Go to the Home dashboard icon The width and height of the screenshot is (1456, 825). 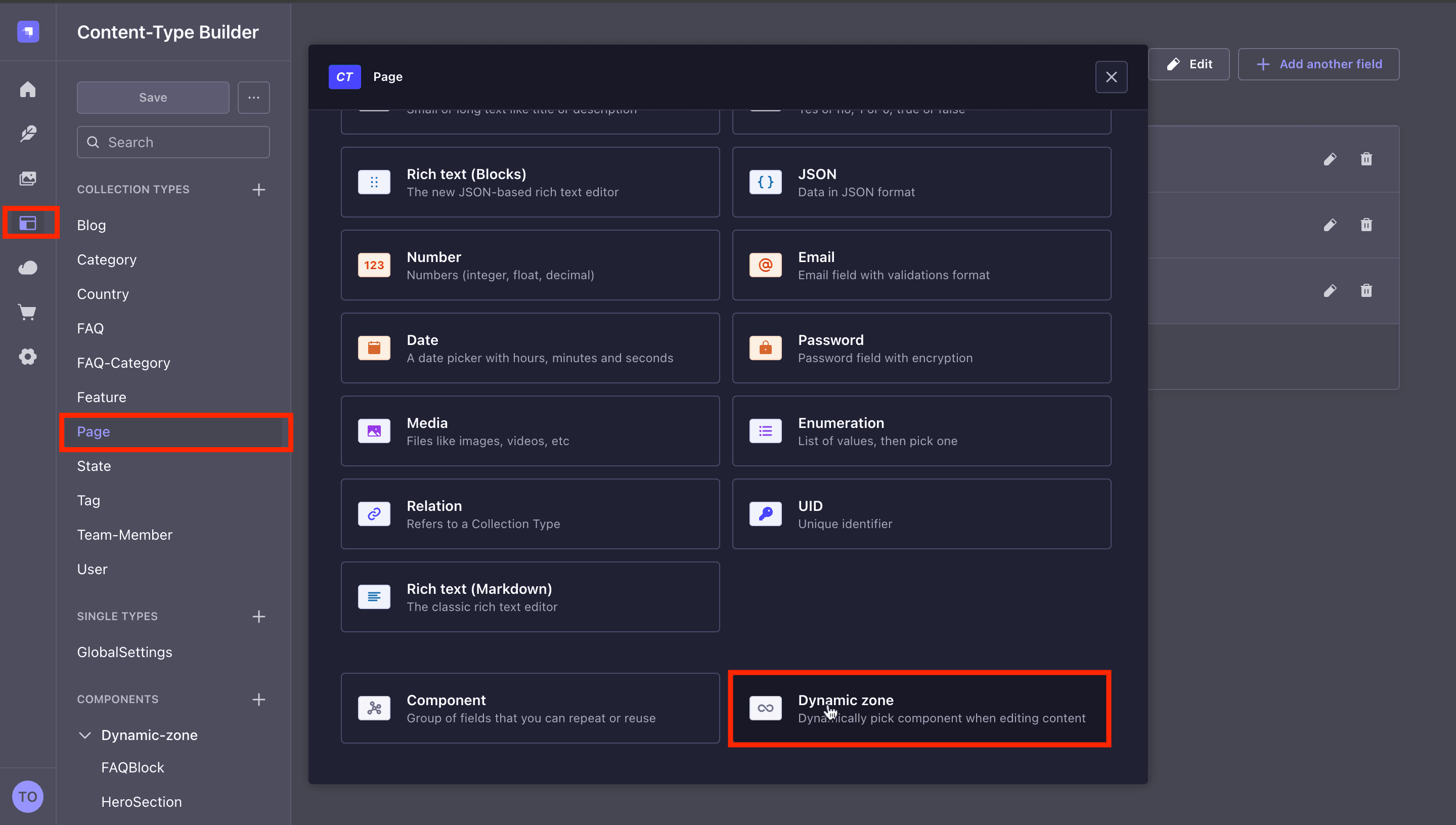coord(28,89)
